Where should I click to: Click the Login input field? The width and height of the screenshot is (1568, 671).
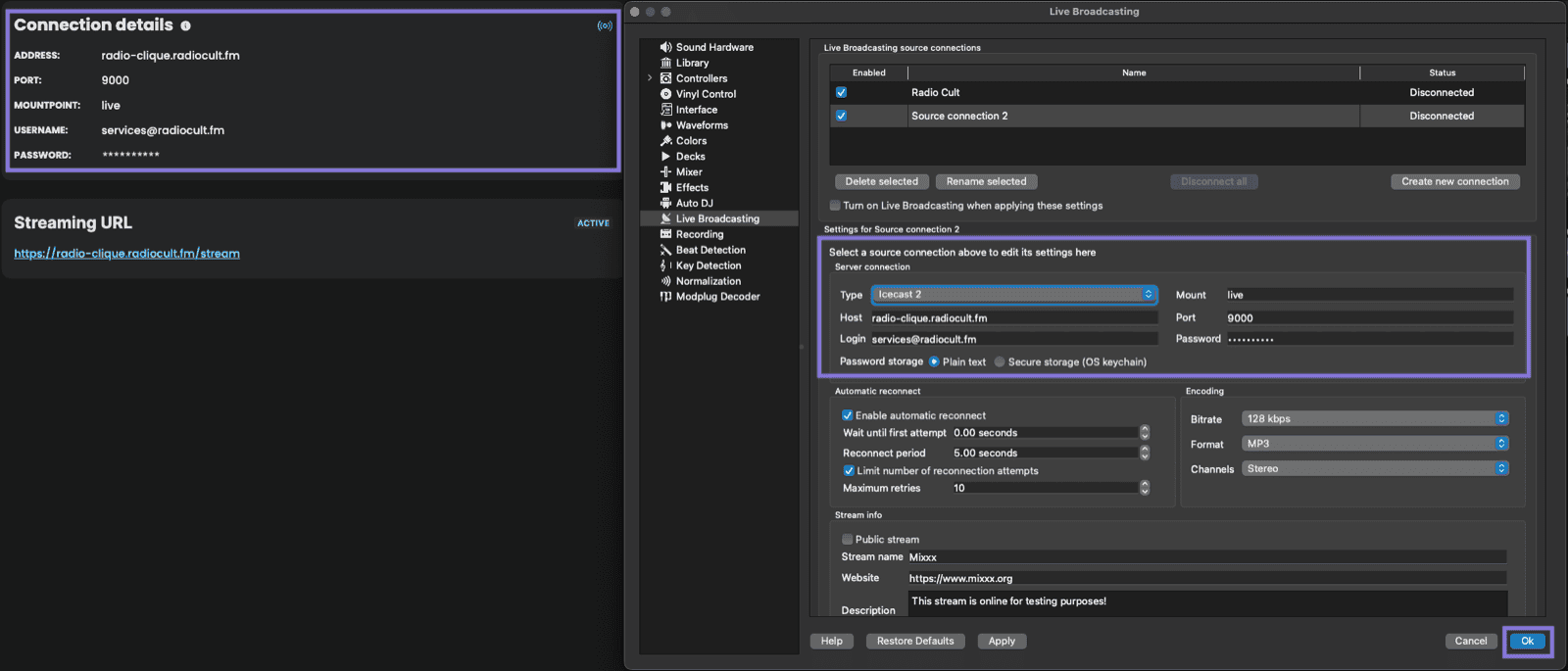point(1014,339)
